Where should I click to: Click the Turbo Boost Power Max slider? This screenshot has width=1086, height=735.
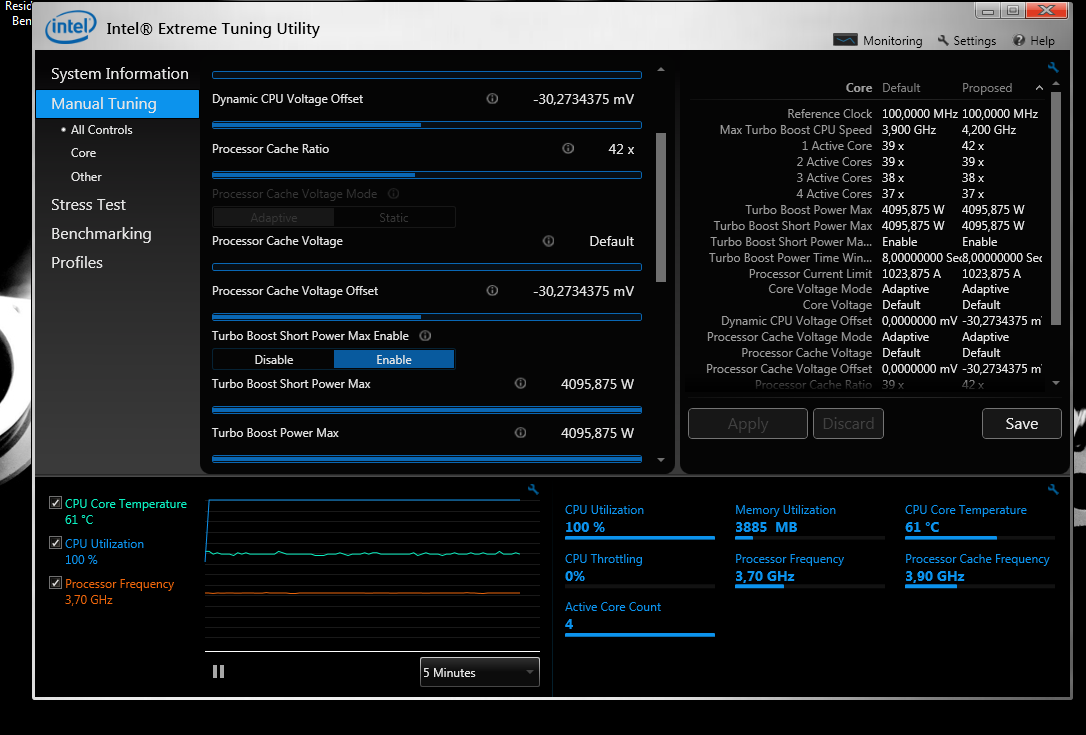point(427,459)
